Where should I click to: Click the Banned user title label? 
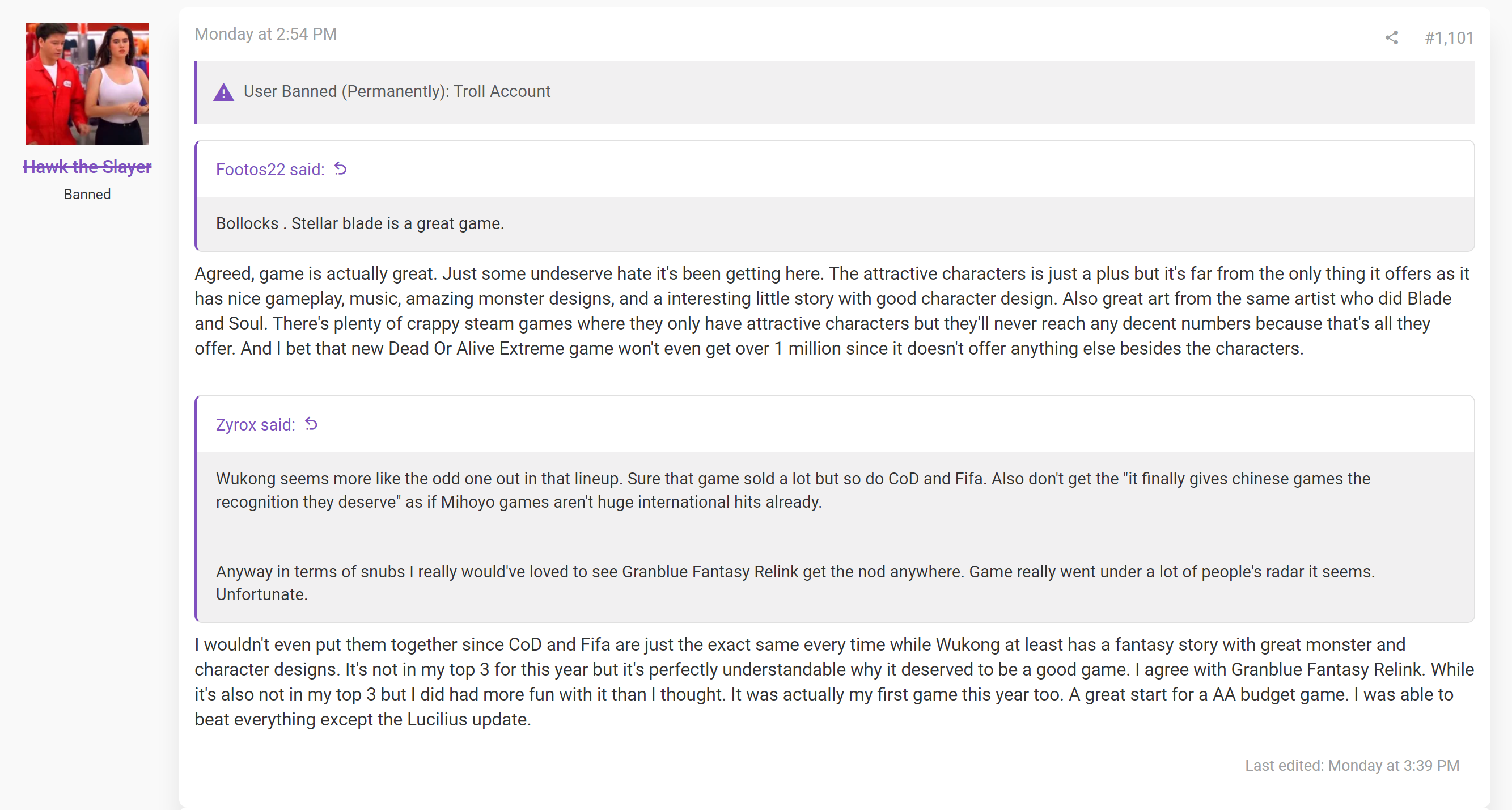click(87, 195)
